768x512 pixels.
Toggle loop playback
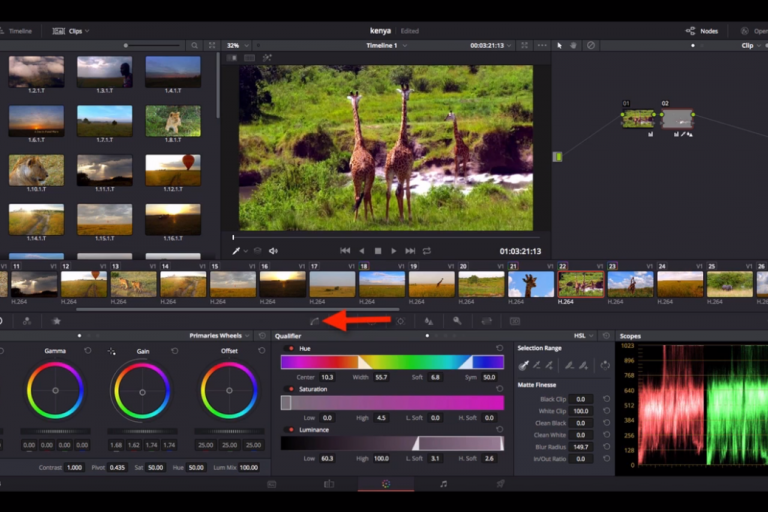tap(427, 251)
